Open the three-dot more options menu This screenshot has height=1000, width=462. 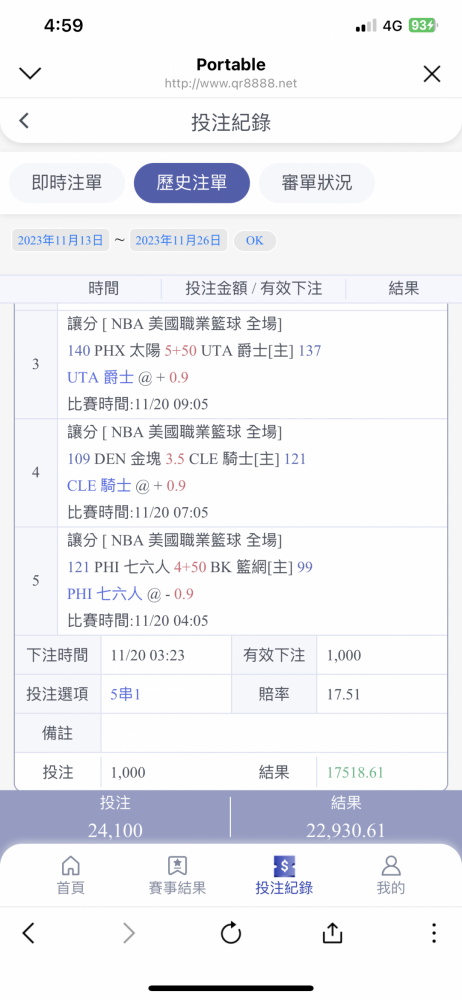click(x=434, y=934)
